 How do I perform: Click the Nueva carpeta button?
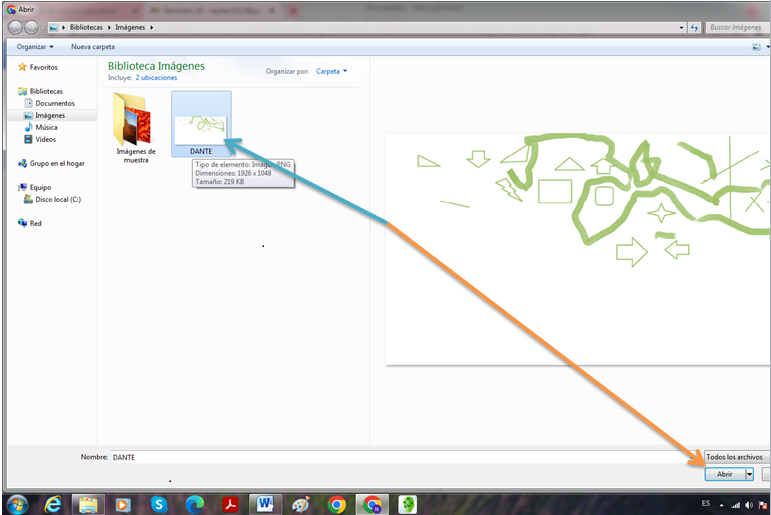coord(93,47)
